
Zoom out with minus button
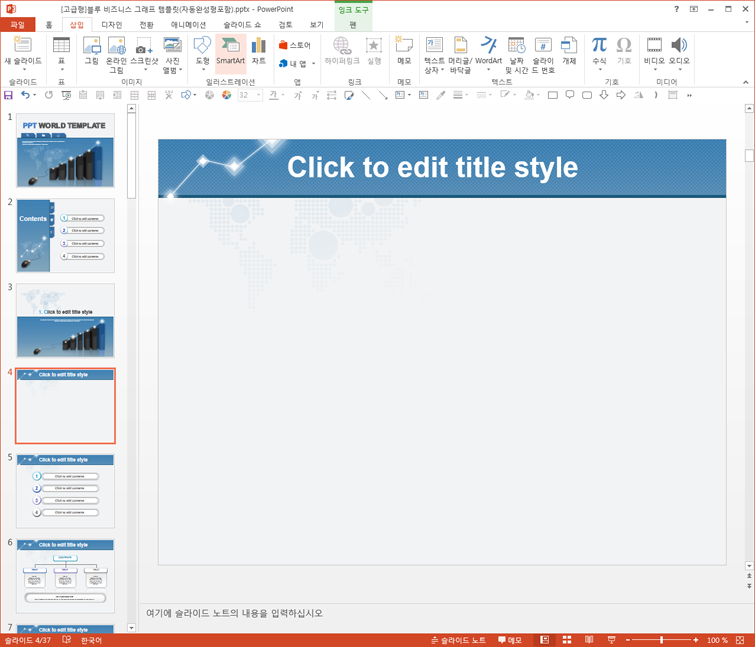627,640
